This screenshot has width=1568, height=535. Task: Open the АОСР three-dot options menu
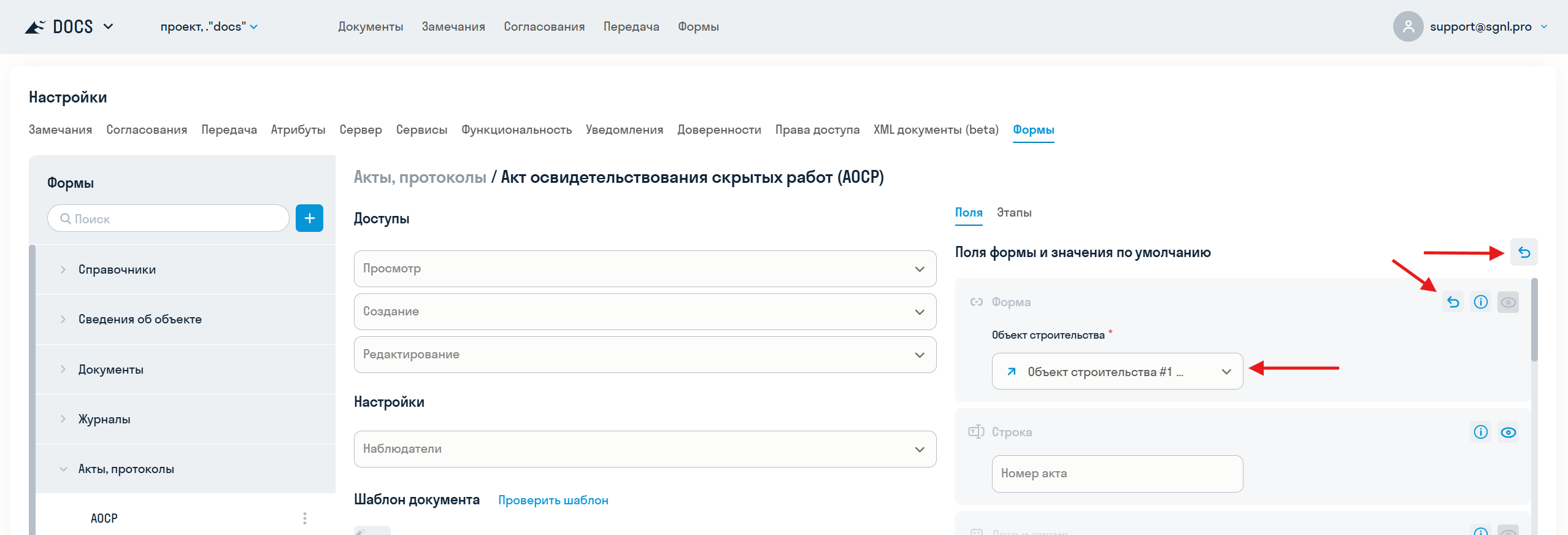tap(304, 518)
